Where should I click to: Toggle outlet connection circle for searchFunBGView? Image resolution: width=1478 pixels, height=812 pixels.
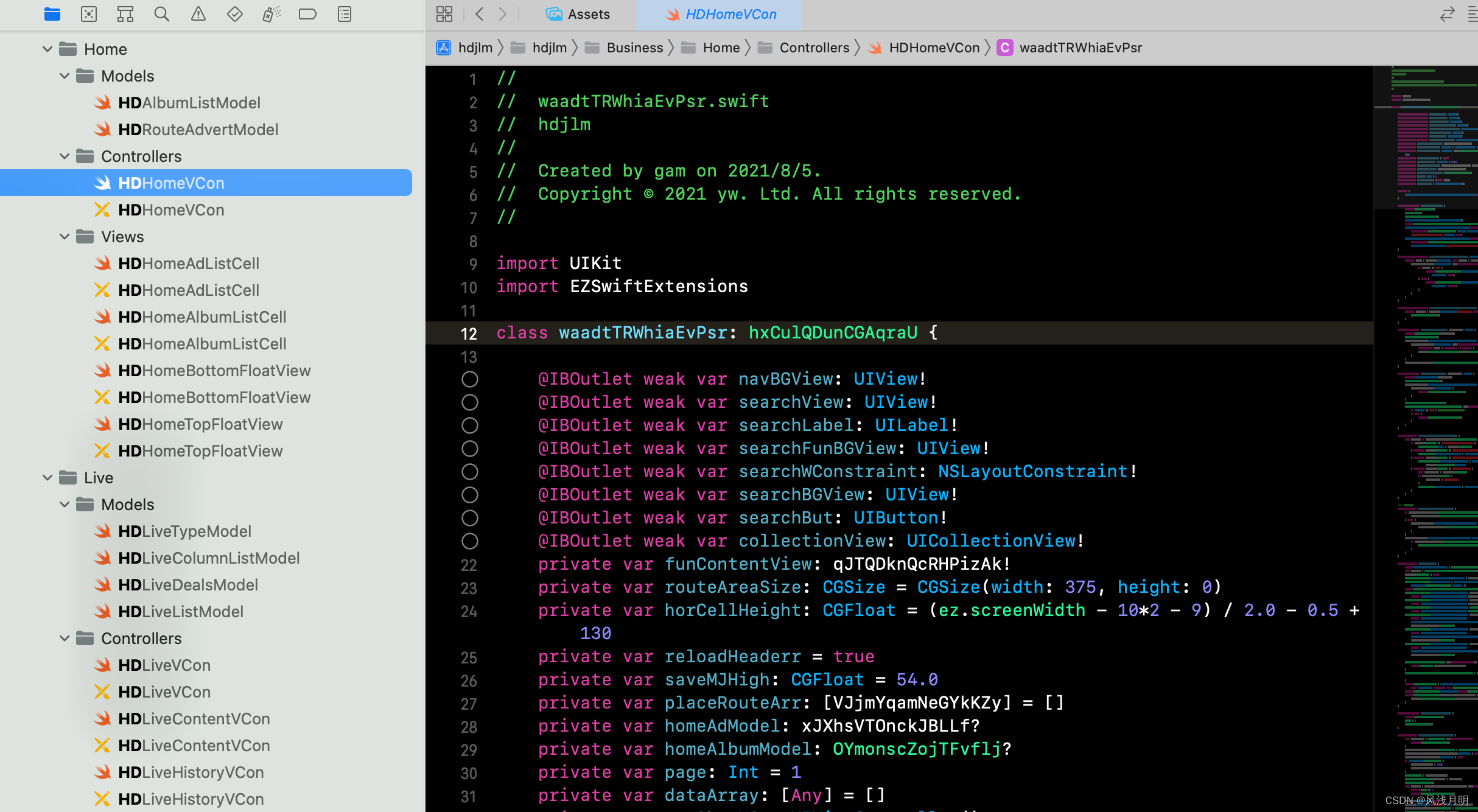click(470, 449)
